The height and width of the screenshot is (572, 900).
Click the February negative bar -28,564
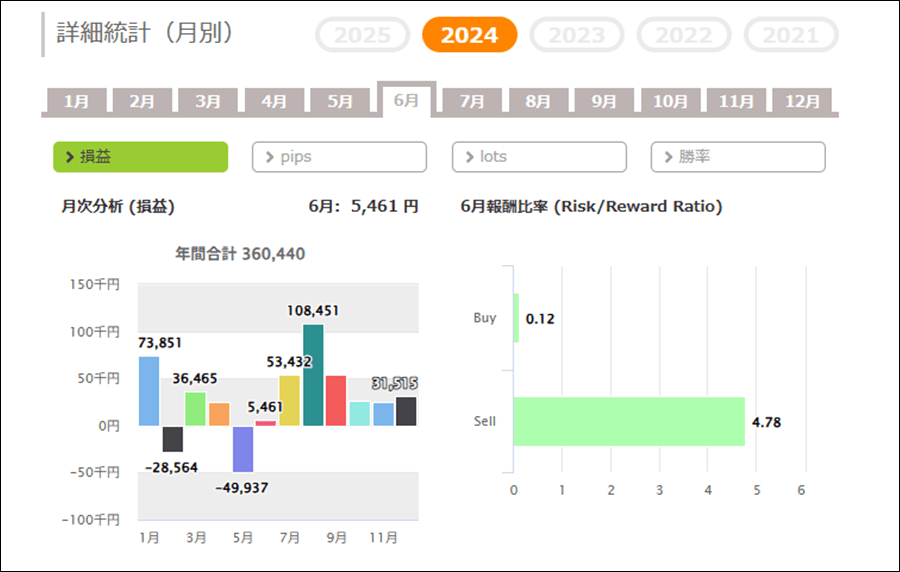(x=173, y=439)
